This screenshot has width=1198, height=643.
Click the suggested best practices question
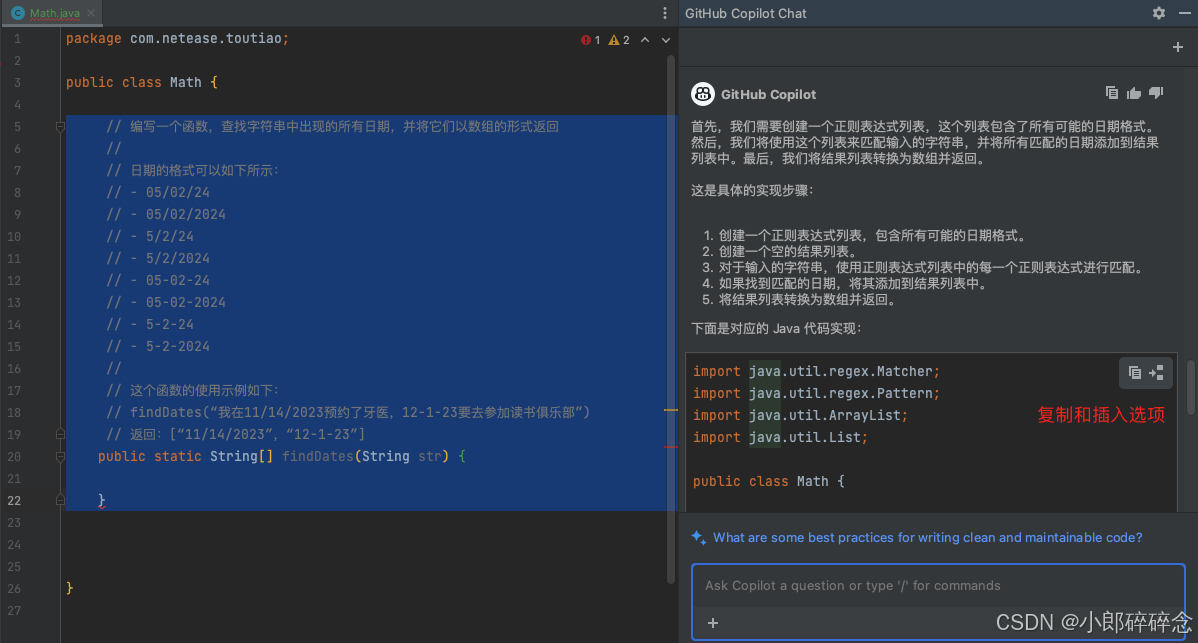928,538
